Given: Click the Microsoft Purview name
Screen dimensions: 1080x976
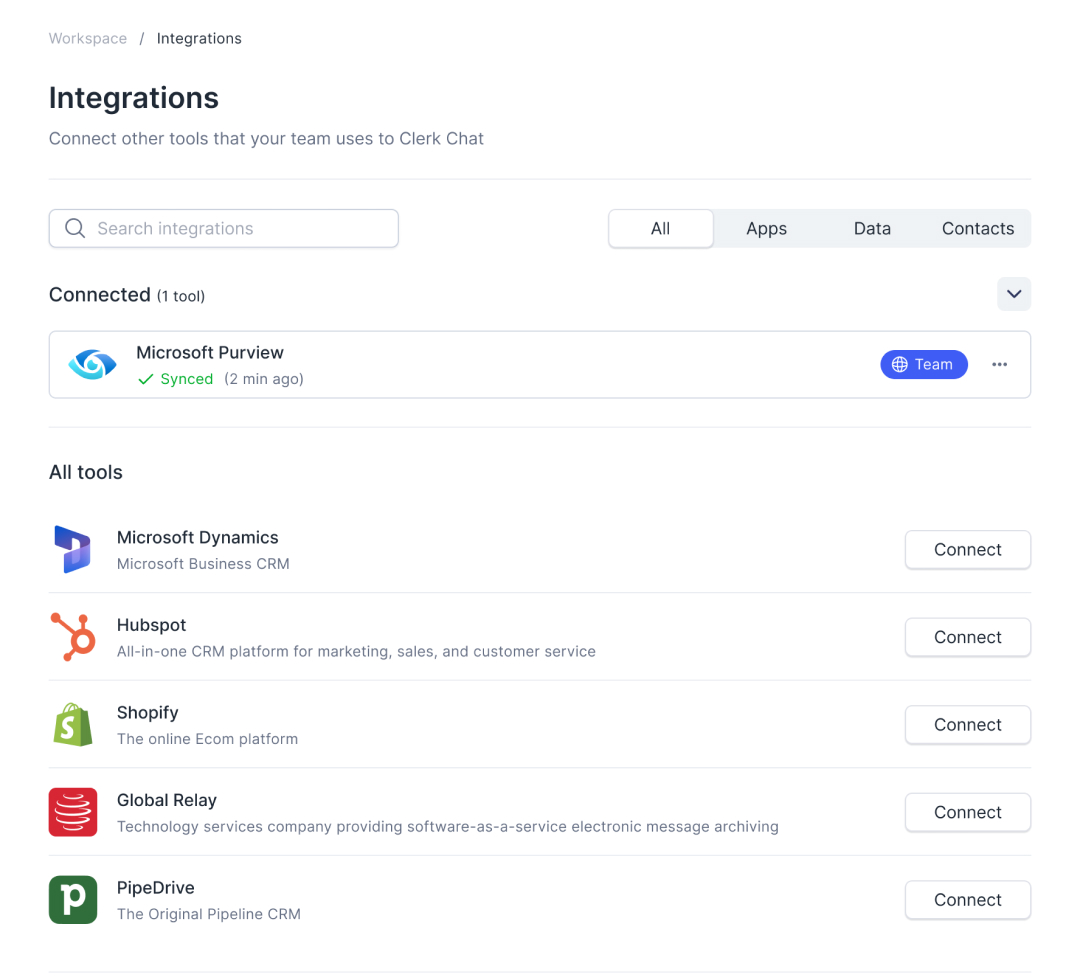Looking at the screenshot, I should click(x=209, y=353).
